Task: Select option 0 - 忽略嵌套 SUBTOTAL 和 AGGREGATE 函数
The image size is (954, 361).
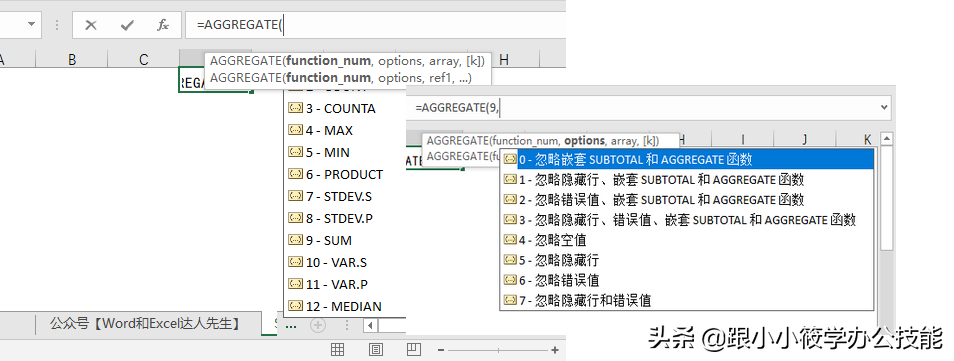Action: tap(687, 159)
